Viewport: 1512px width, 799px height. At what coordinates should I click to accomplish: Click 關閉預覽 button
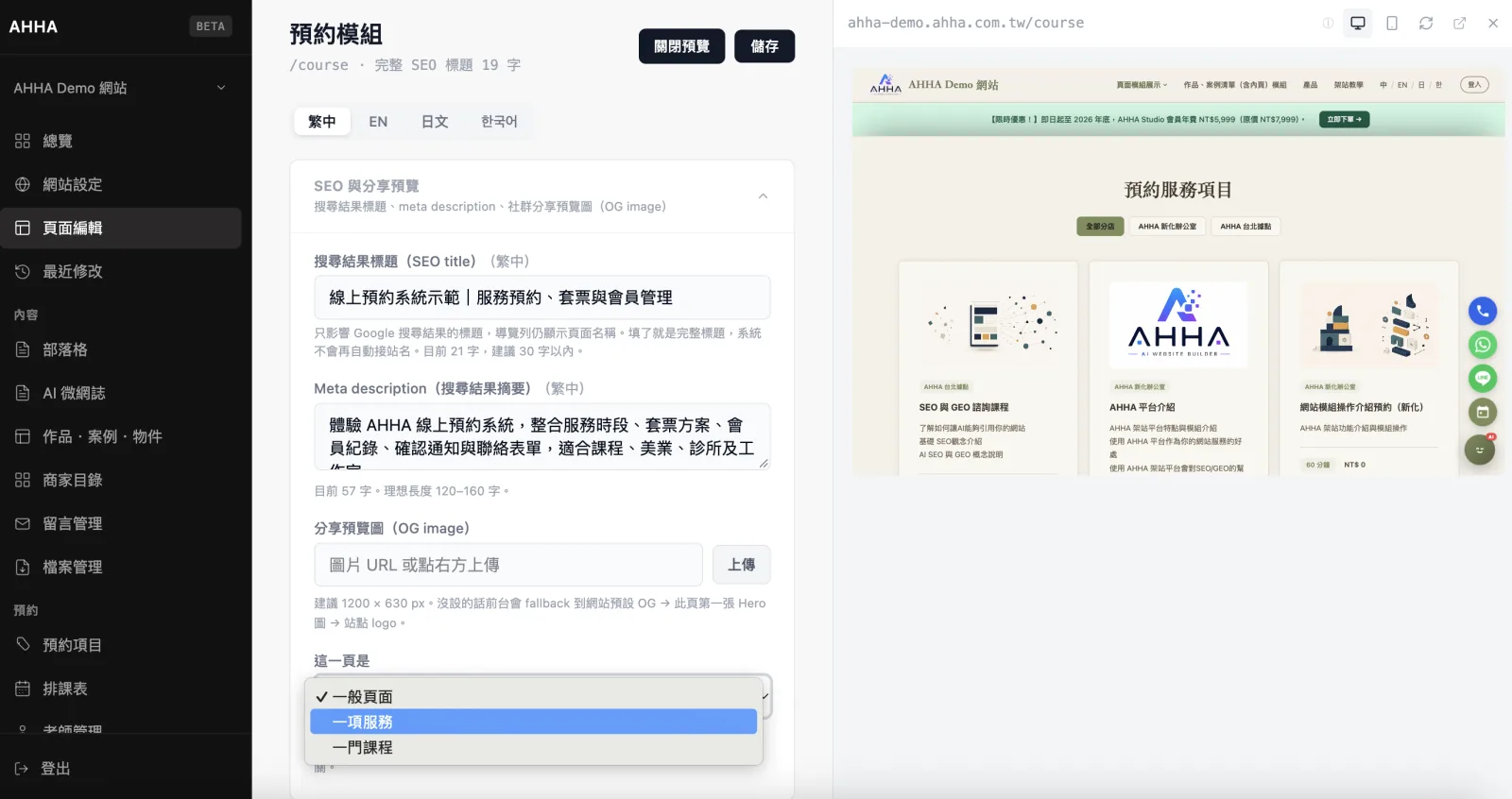[681, 46]
